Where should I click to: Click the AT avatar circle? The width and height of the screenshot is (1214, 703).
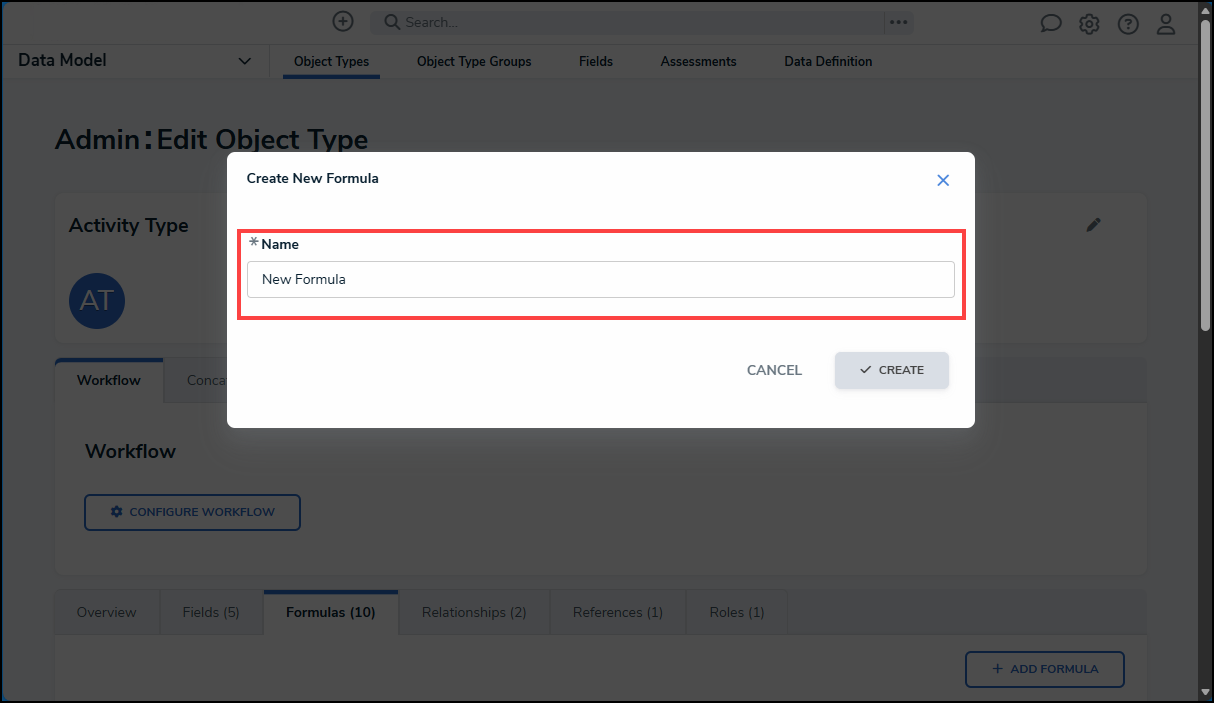click(97, 301)
